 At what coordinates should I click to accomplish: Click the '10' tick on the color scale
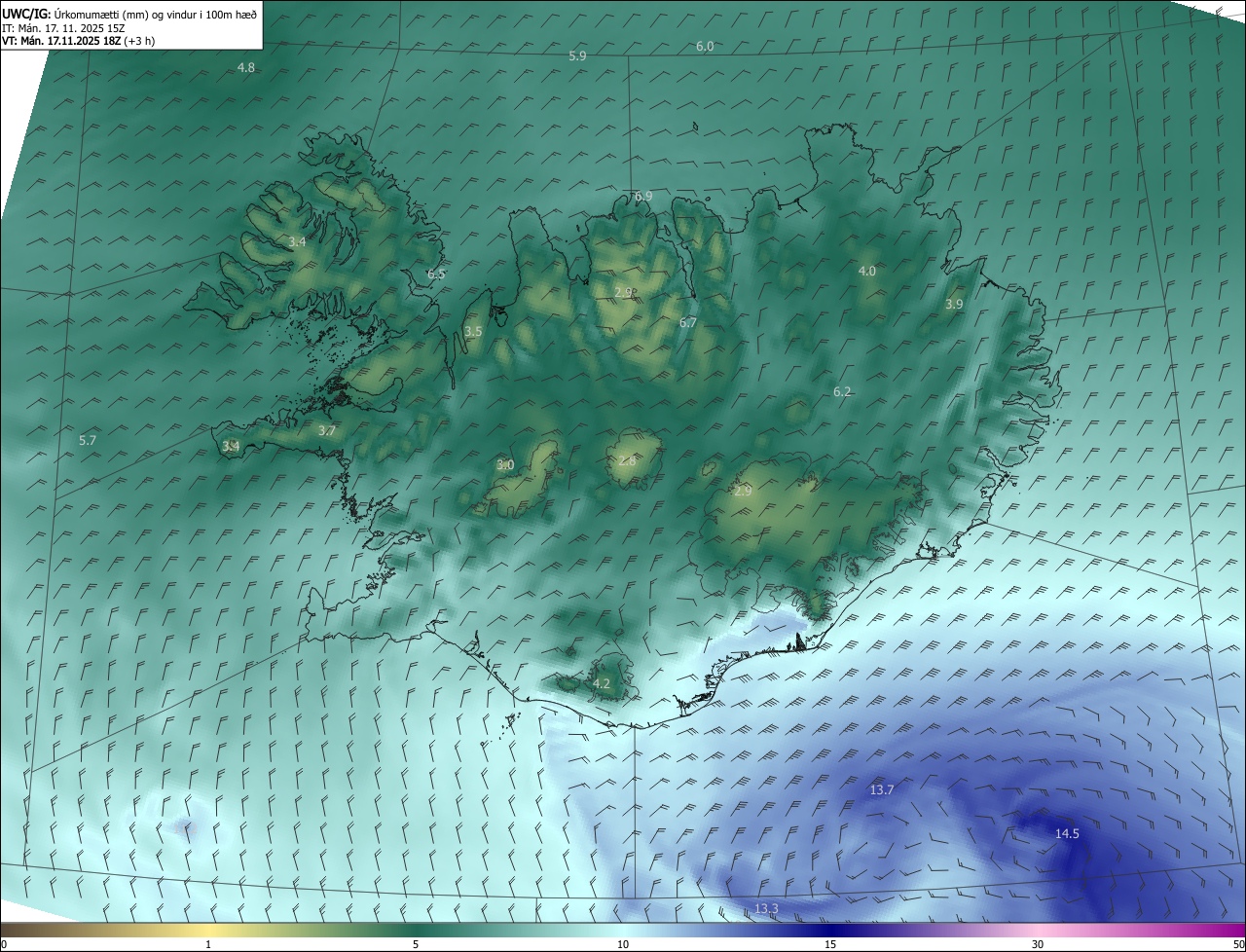[x=623, y=944]
